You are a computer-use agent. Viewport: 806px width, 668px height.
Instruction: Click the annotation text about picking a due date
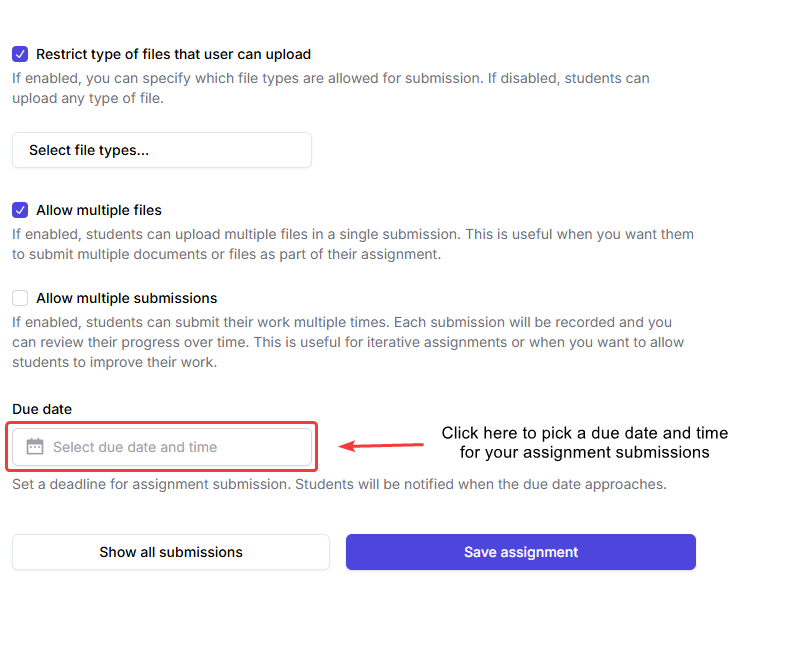coord(585,443)
